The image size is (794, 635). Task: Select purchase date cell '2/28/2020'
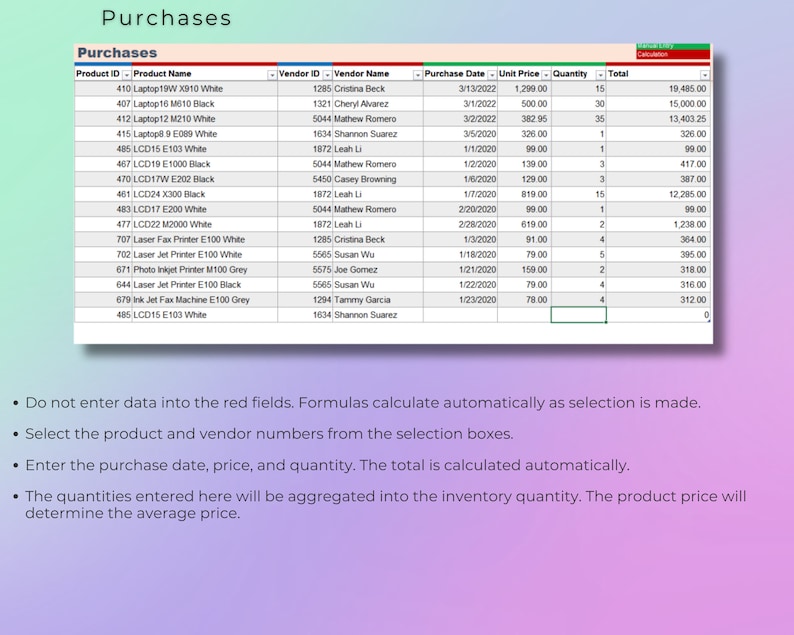(460, 224)
